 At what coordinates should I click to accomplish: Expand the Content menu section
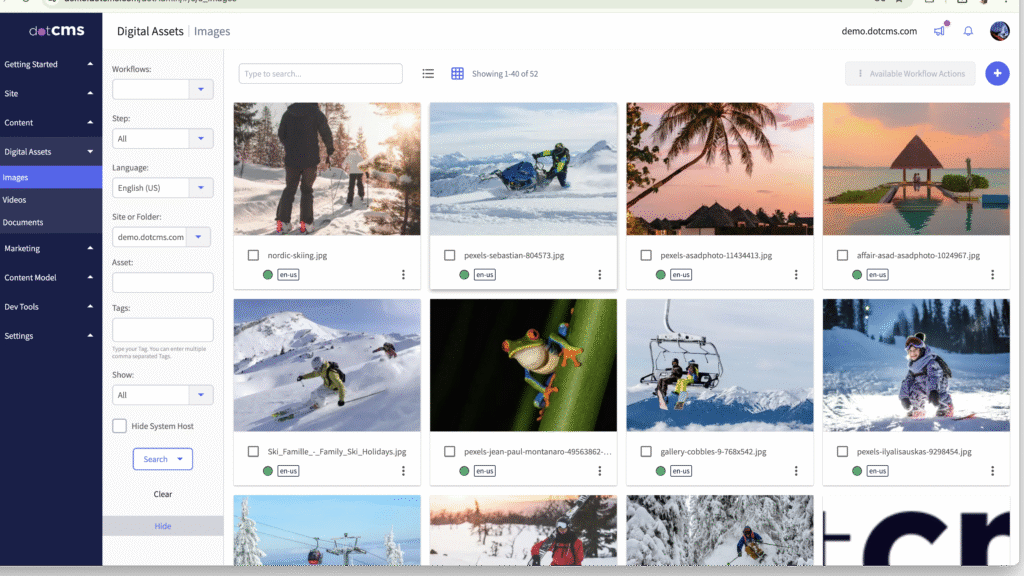49,123
